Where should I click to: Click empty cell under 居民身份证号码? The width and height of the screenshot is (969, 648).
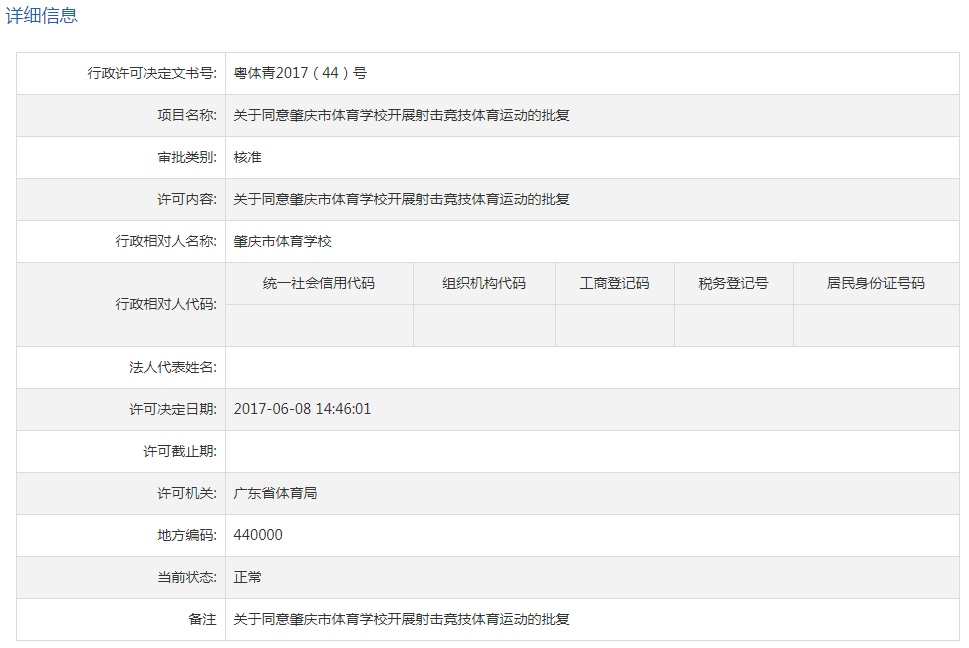coord(875,325)
